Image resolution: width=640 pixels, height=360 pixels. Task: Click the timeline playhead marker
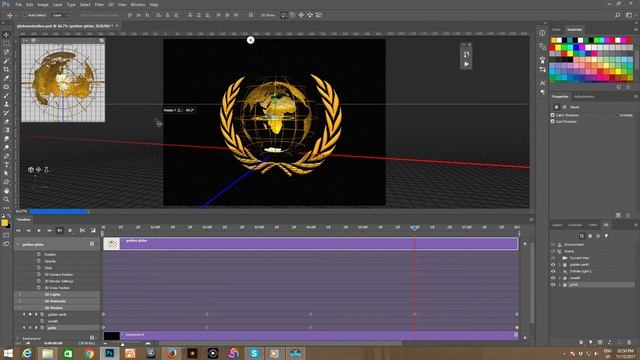point(414,228)
